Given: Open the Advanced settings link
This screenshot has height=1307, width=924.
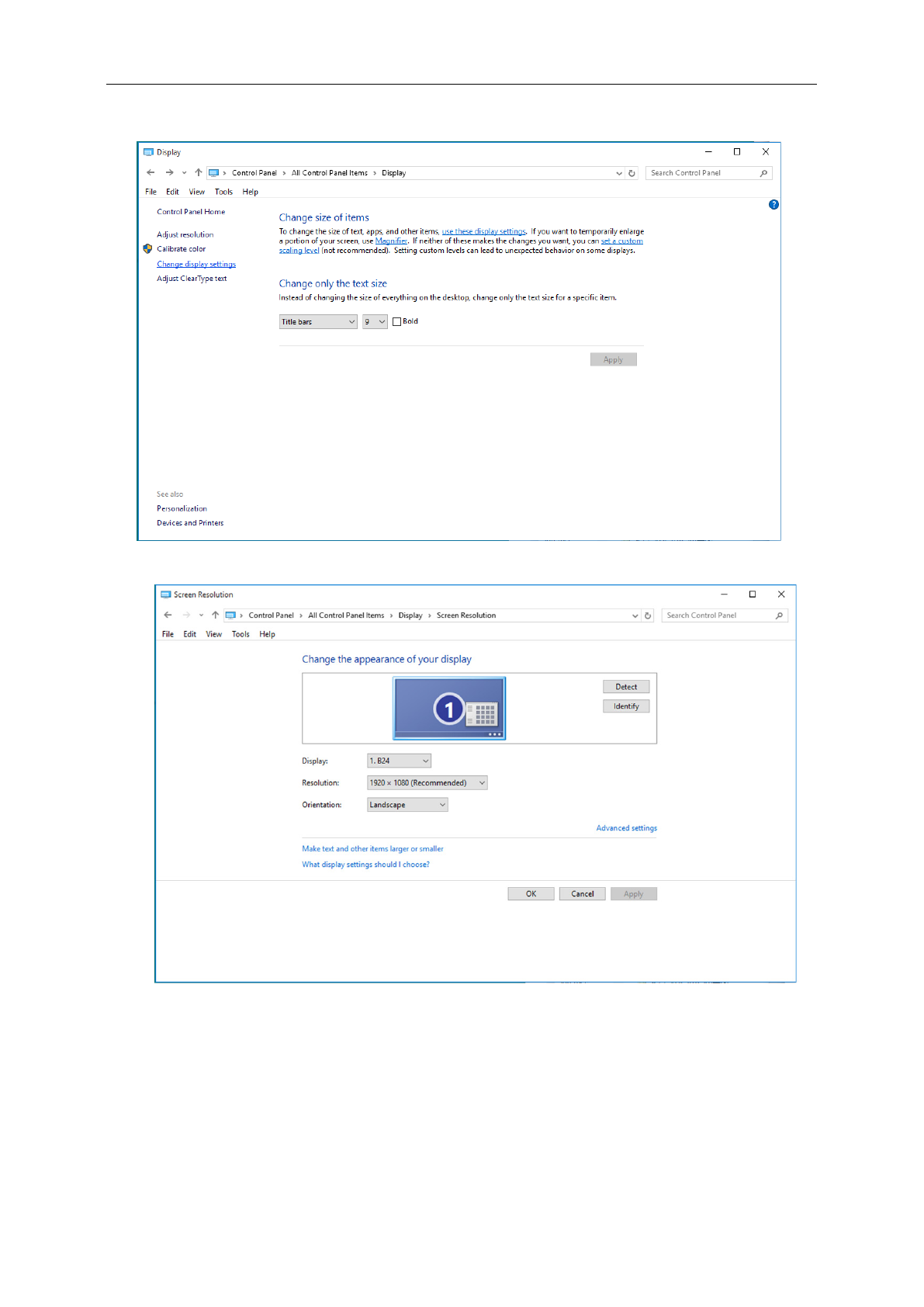Looking at the screenshot, I should click(x=626, y=828).
